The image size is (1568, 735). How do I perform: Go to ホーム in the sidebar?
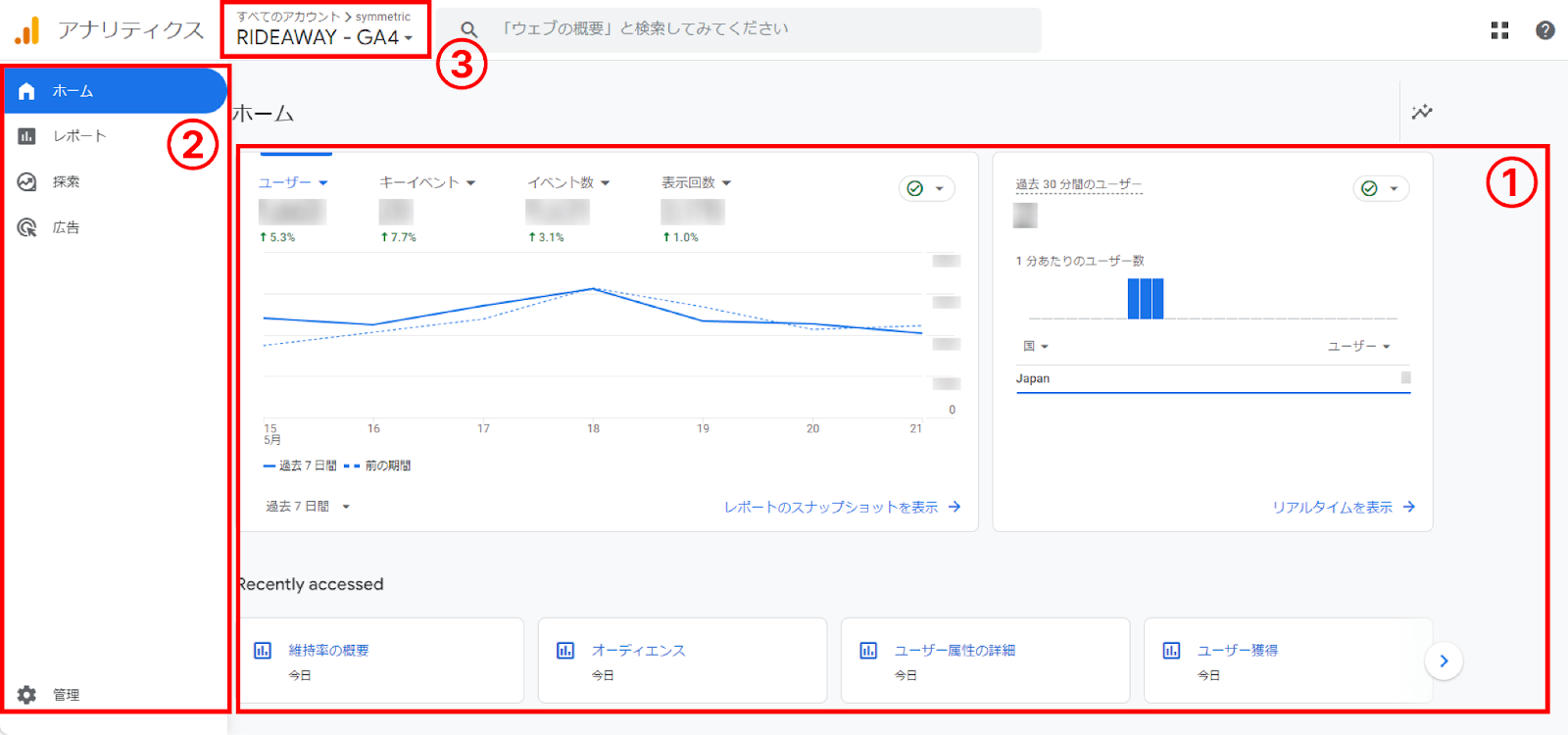click(x=116, y=91)
